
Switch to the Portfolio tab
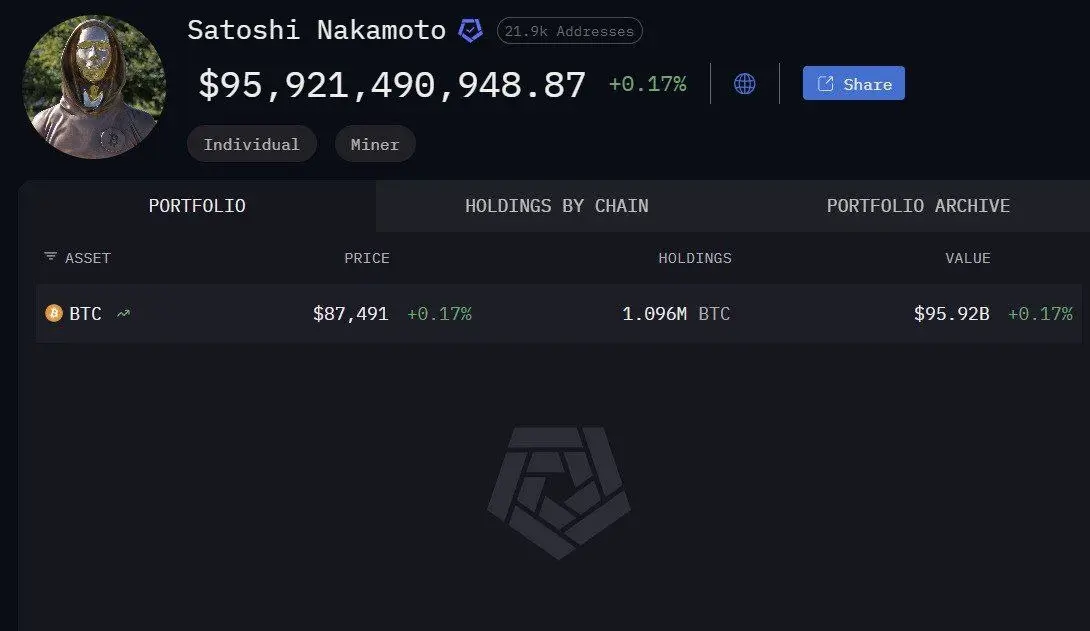pos(197,206)
